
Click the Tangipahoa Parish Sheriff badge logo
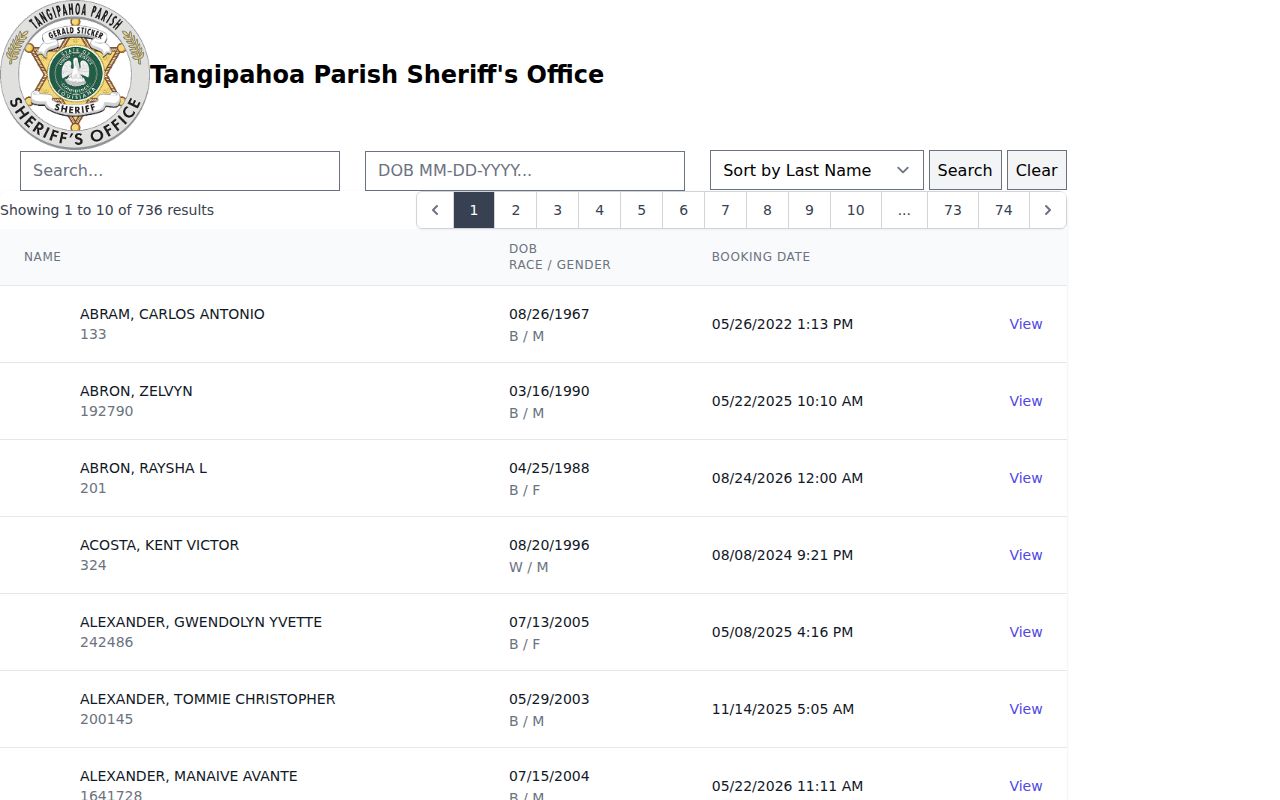[x=75, y=75]
